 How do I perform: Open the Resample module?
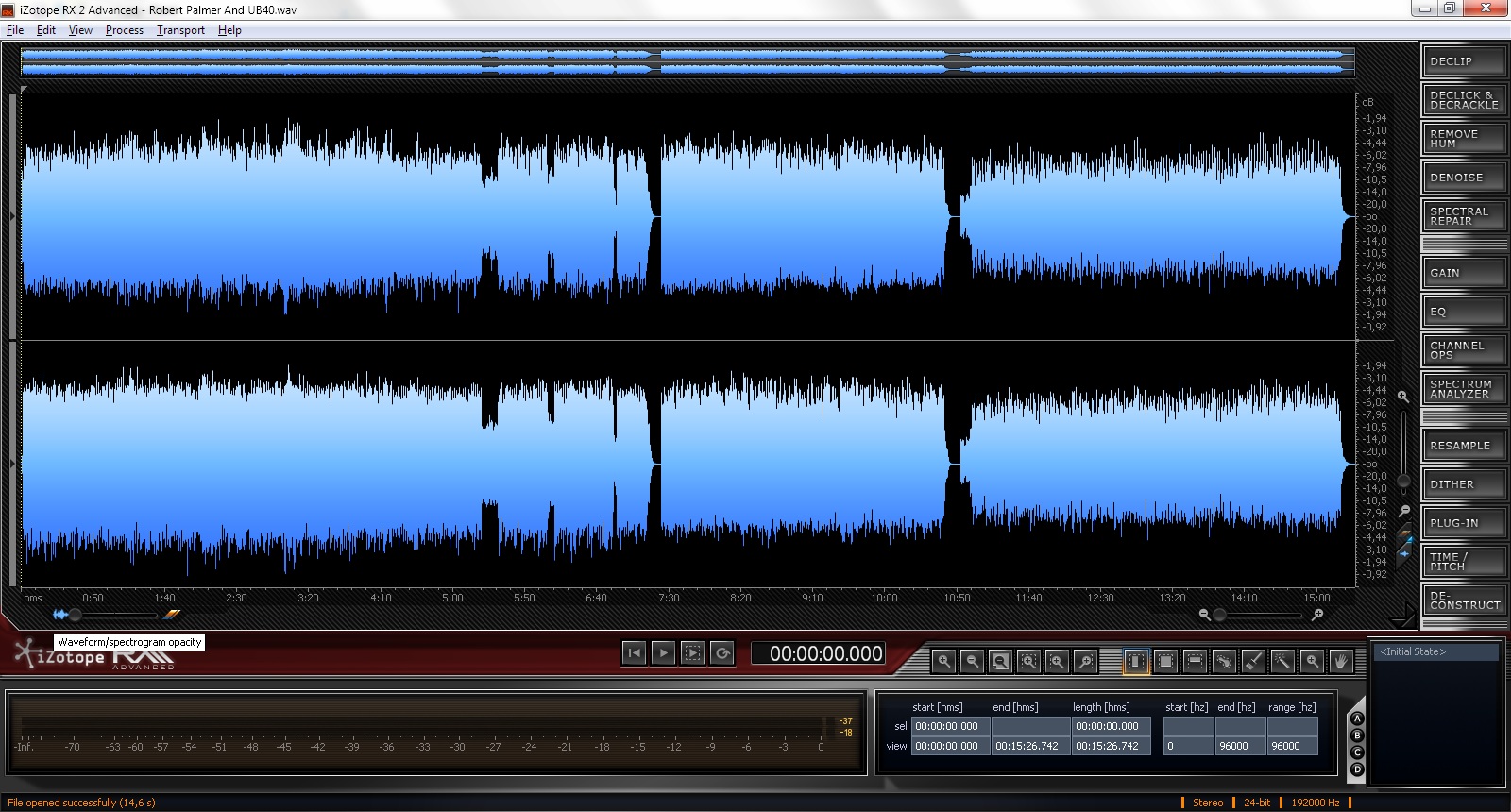coord(1464,446)
